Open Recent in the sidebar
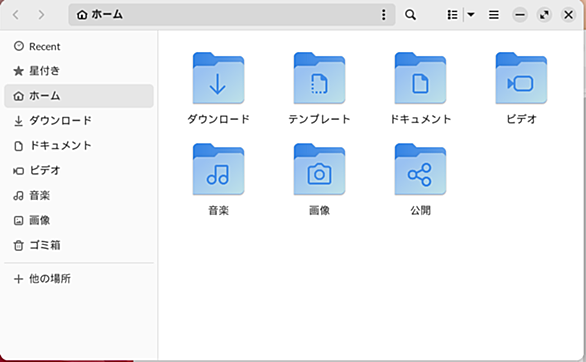586x362 pixels. 79,46
